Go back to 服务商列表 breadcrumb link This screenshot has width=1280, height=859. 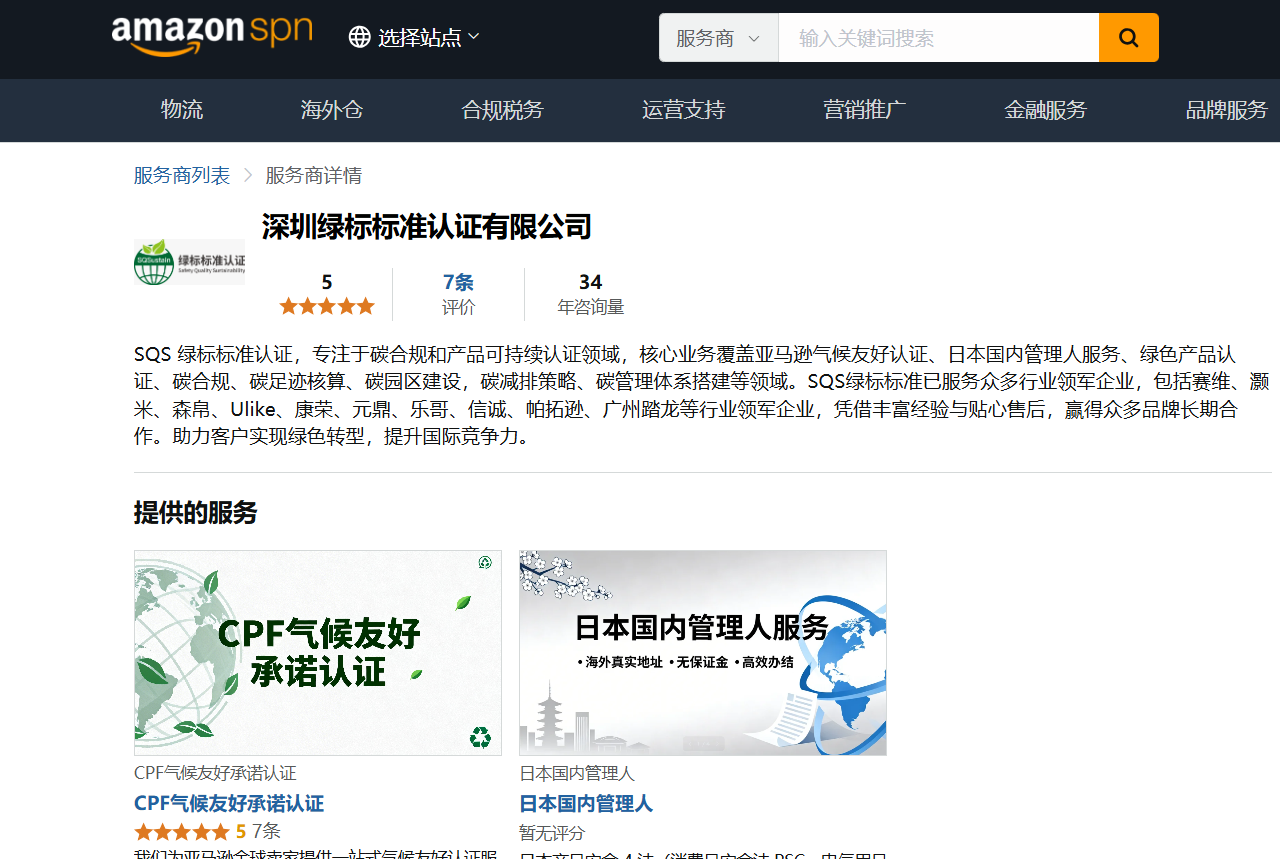click(182, 176)
